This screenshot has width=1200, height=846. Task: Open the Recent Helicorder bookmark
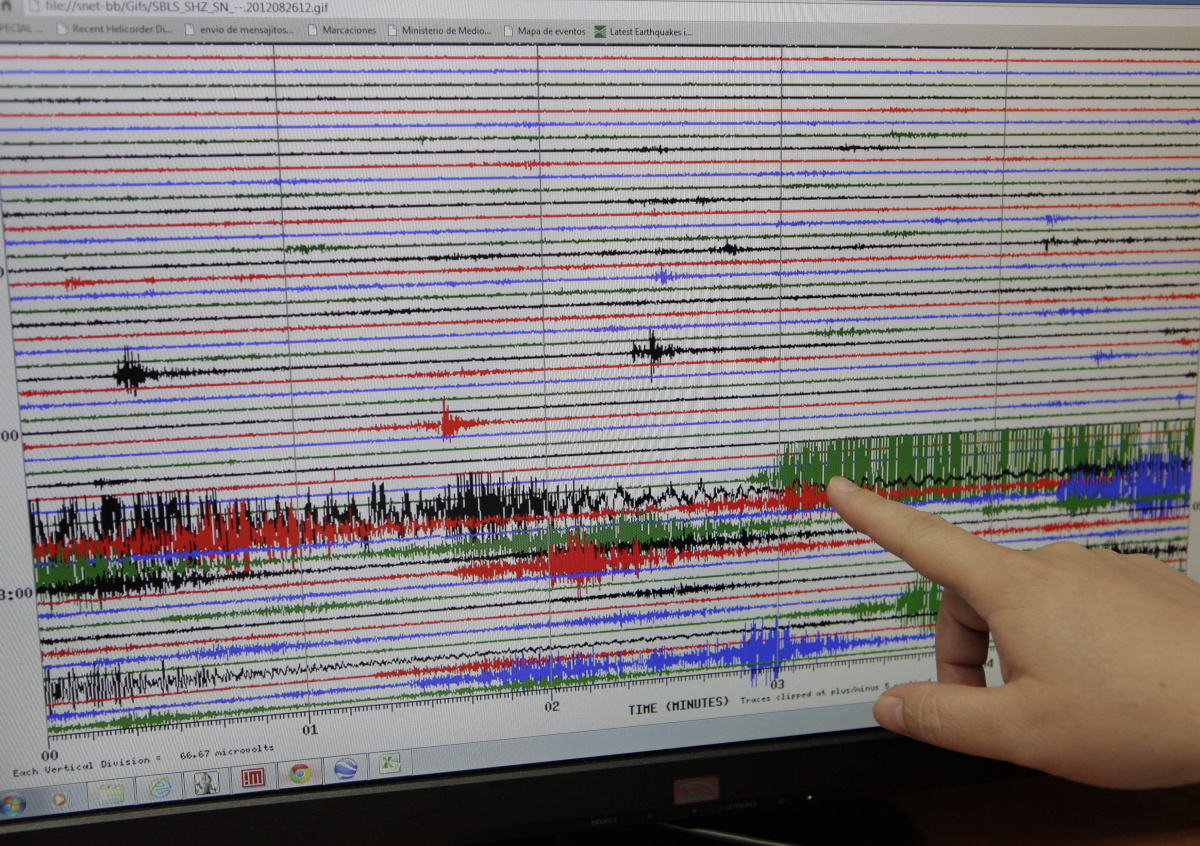click(x=114, y=30)
